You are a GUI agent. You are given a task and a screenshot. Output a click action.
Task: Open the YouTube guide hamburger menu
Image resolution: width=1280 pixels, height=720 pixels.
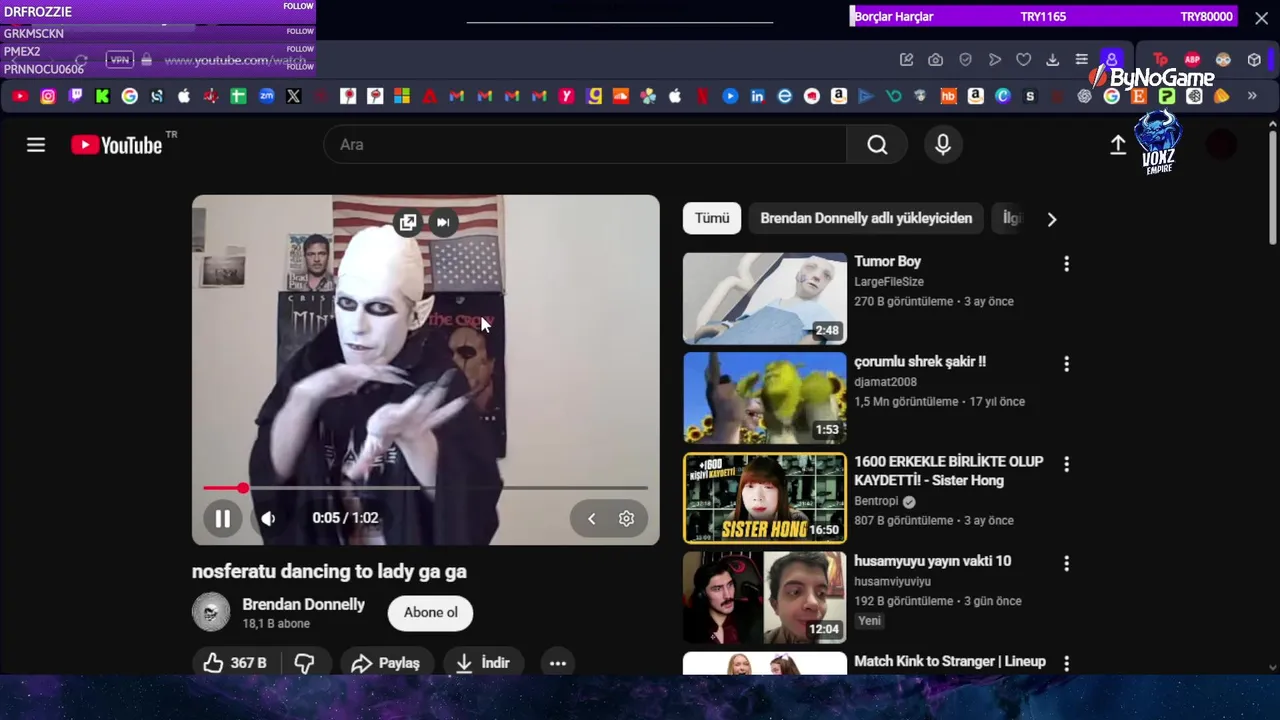click(x=36, y=145)
